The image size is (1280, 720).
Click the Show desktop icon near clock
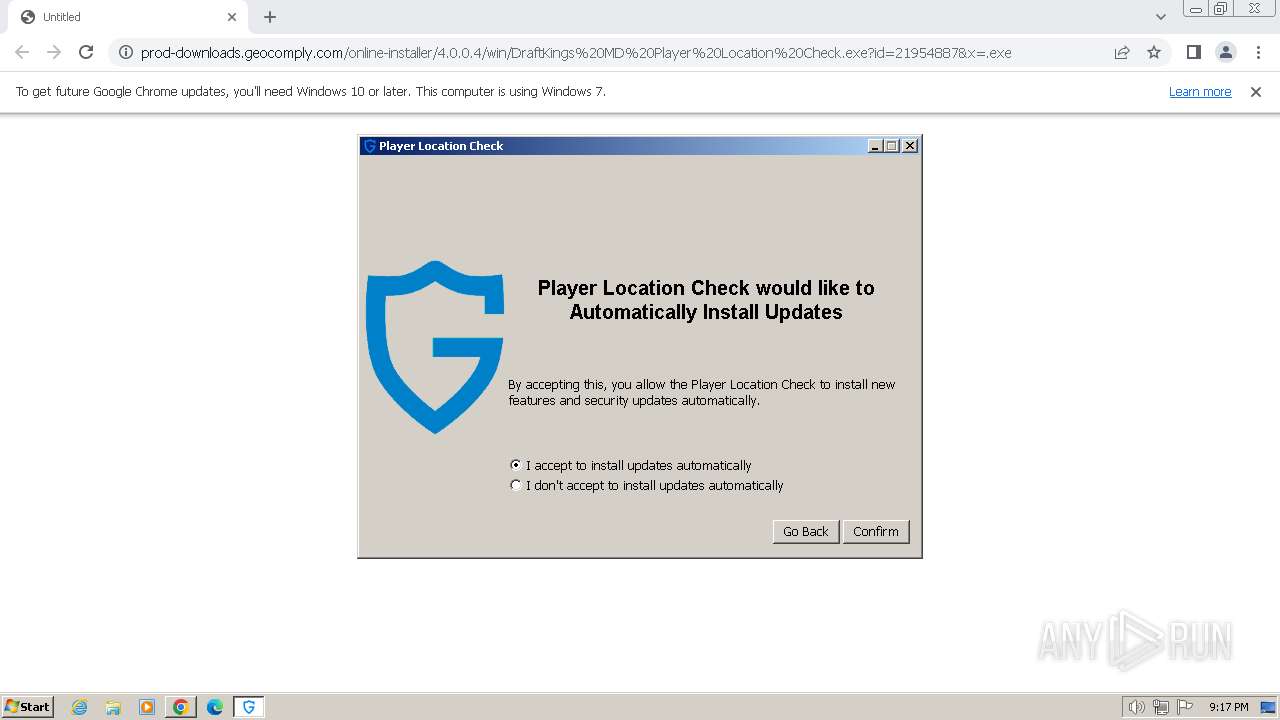[1268, 707]
